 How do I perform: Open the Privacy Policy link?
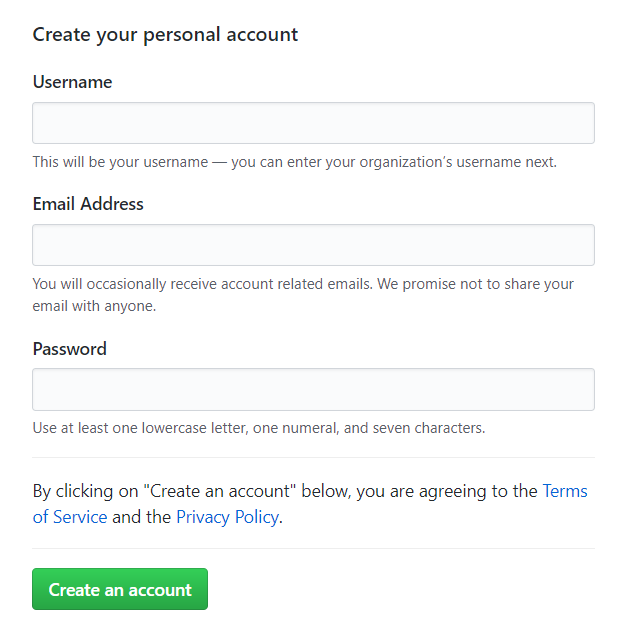point(228,517)
